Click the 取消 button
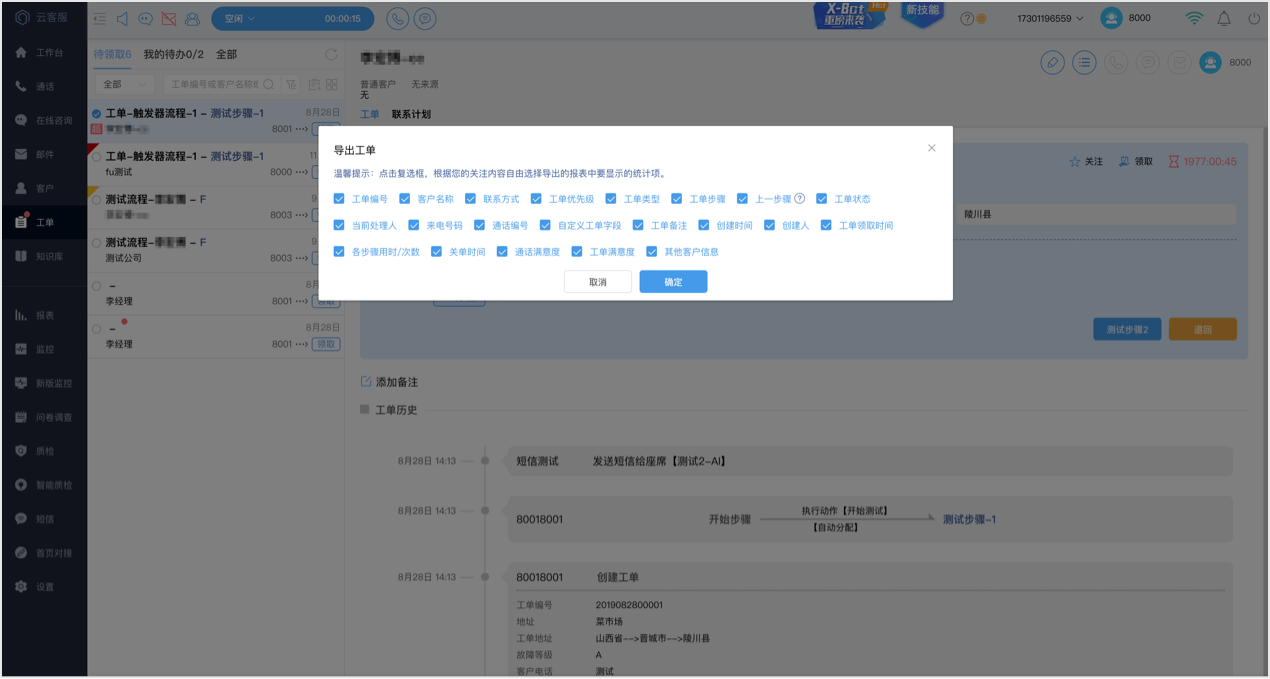The image size is (1270, 679). pos(598,282)
